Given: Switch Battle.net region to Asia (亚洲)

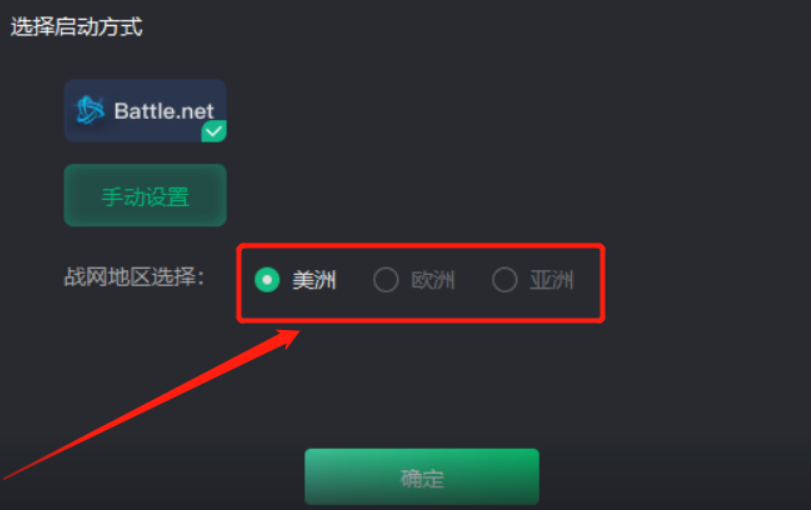Looking at the screenshot, I should (504, 280).
